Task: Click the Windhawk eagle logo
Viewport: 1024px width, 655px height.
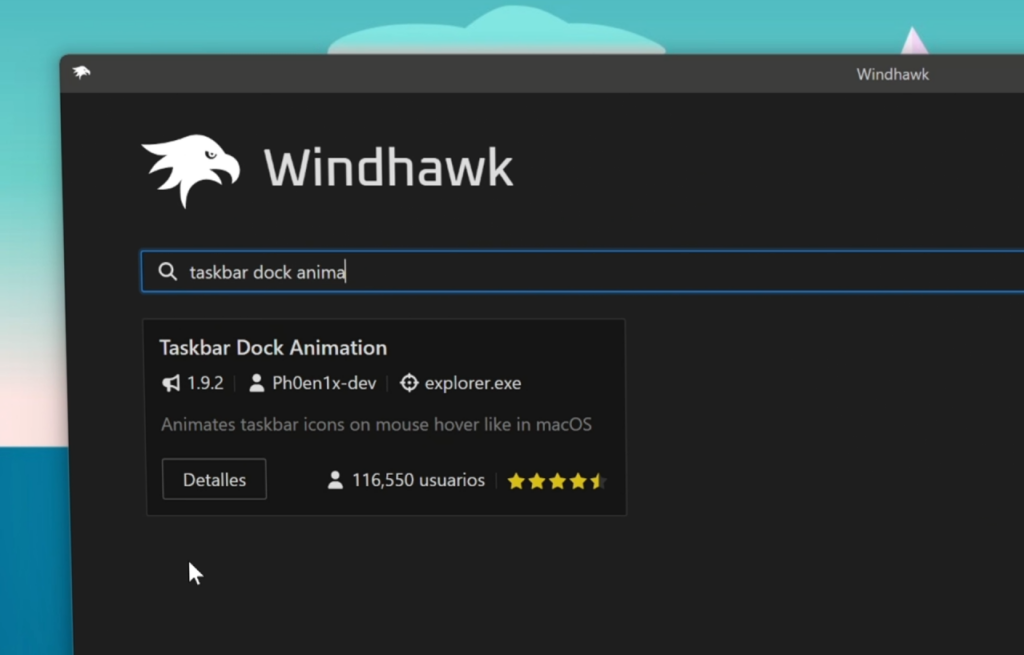Action: click(191, 170)
